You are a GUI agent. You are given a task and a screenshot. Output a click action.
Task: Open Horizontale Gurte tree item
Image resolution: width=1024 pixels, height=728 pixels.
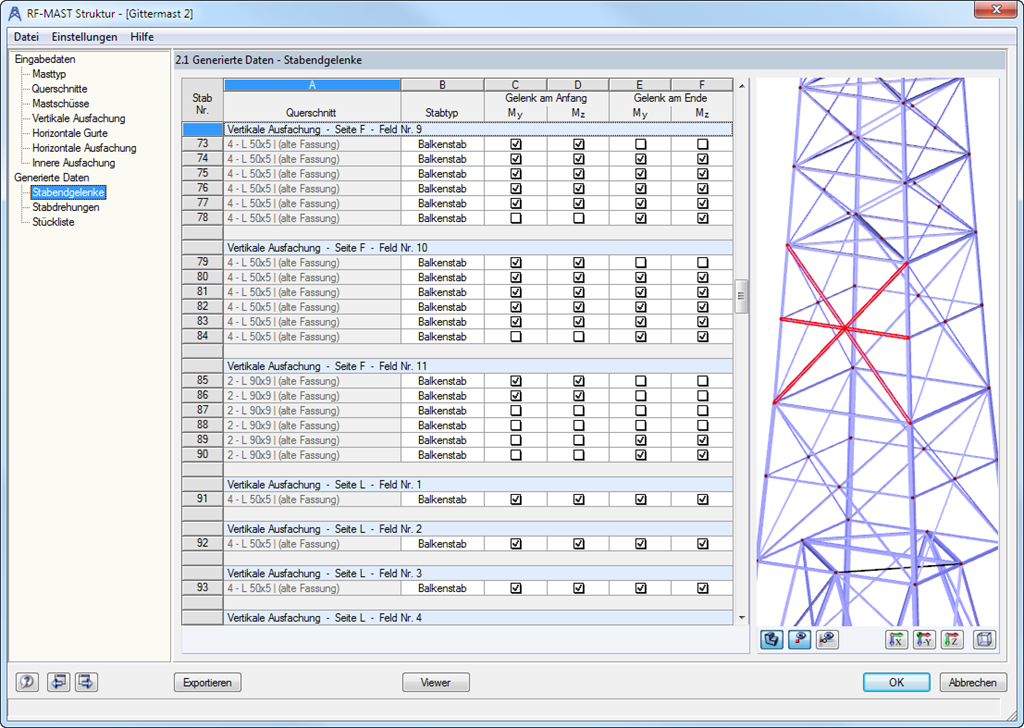[70, 133]
